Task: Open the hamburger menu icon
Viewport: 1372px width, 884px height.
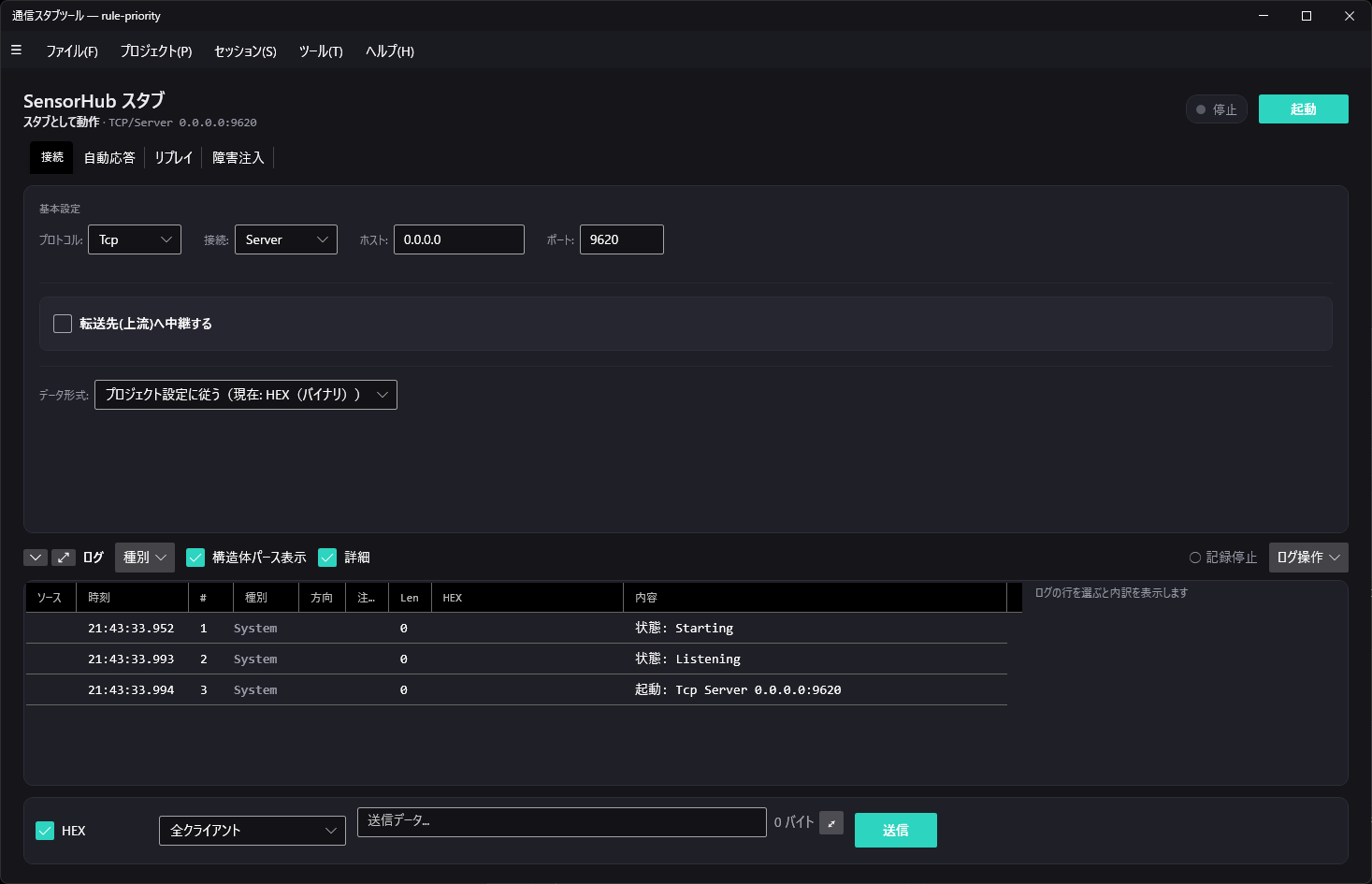Action: (x=16, y=51)
